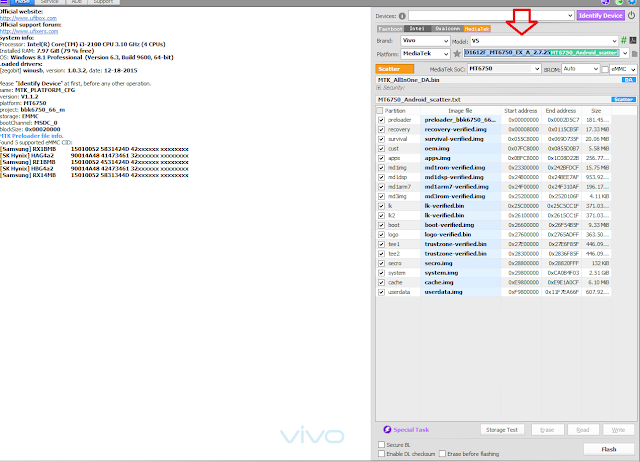This screenshot has height=462, width=640.
Task: Switch to the ADB tab
Action: coord(77,2)
